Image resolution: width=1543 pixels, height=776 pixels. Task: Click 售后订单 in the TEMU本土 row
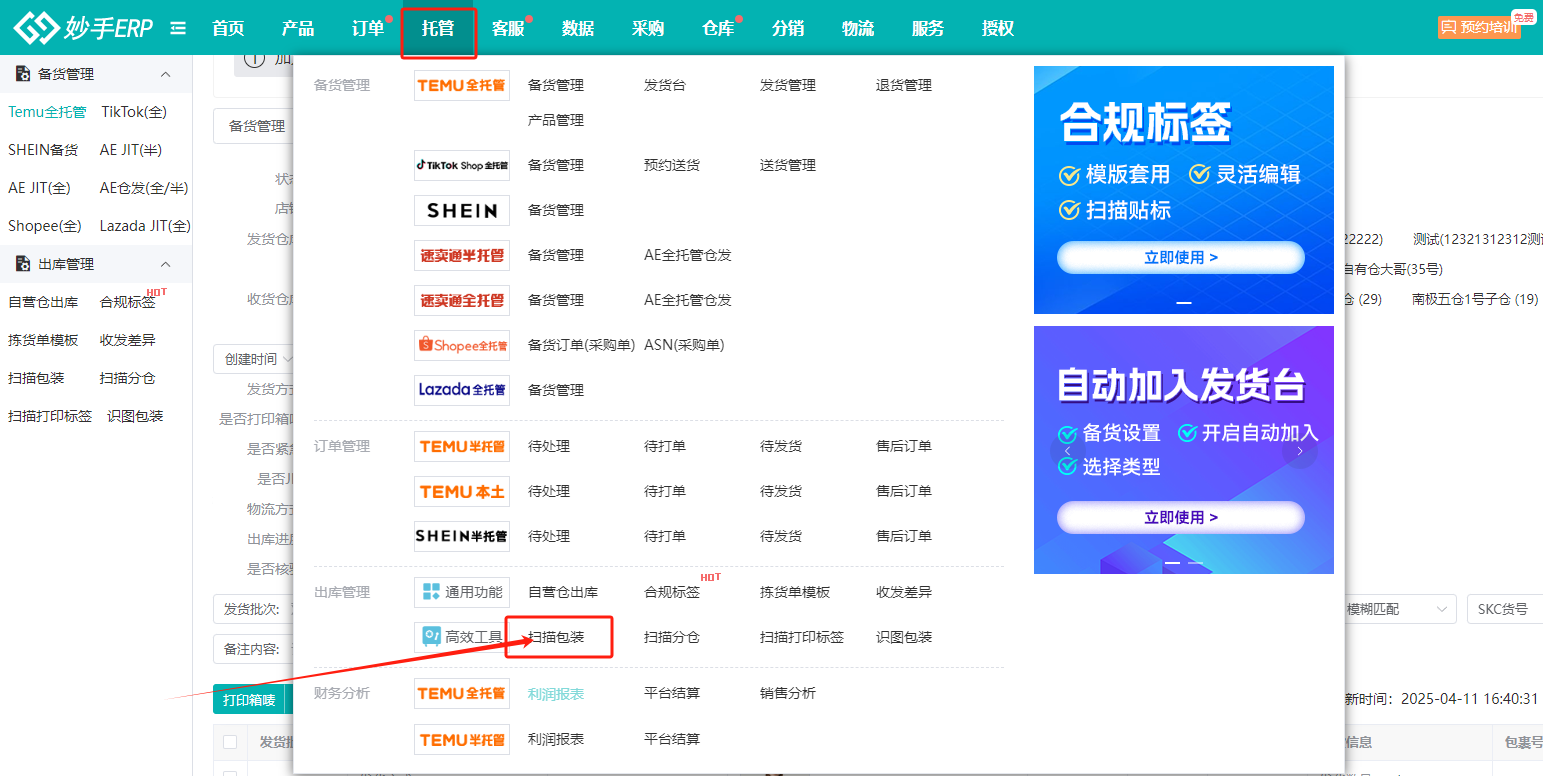tap(904, 491)
